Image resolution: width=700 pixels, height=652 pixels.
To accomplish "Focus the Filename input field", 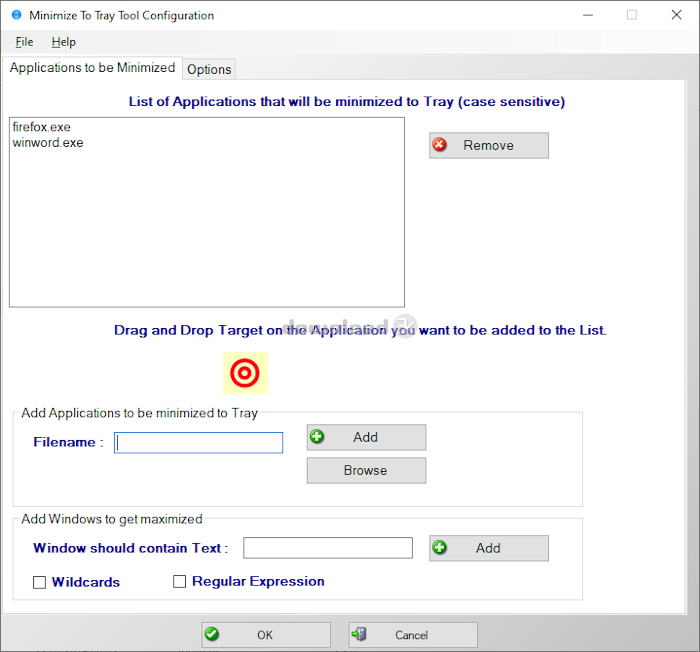I will click(198, 443).
